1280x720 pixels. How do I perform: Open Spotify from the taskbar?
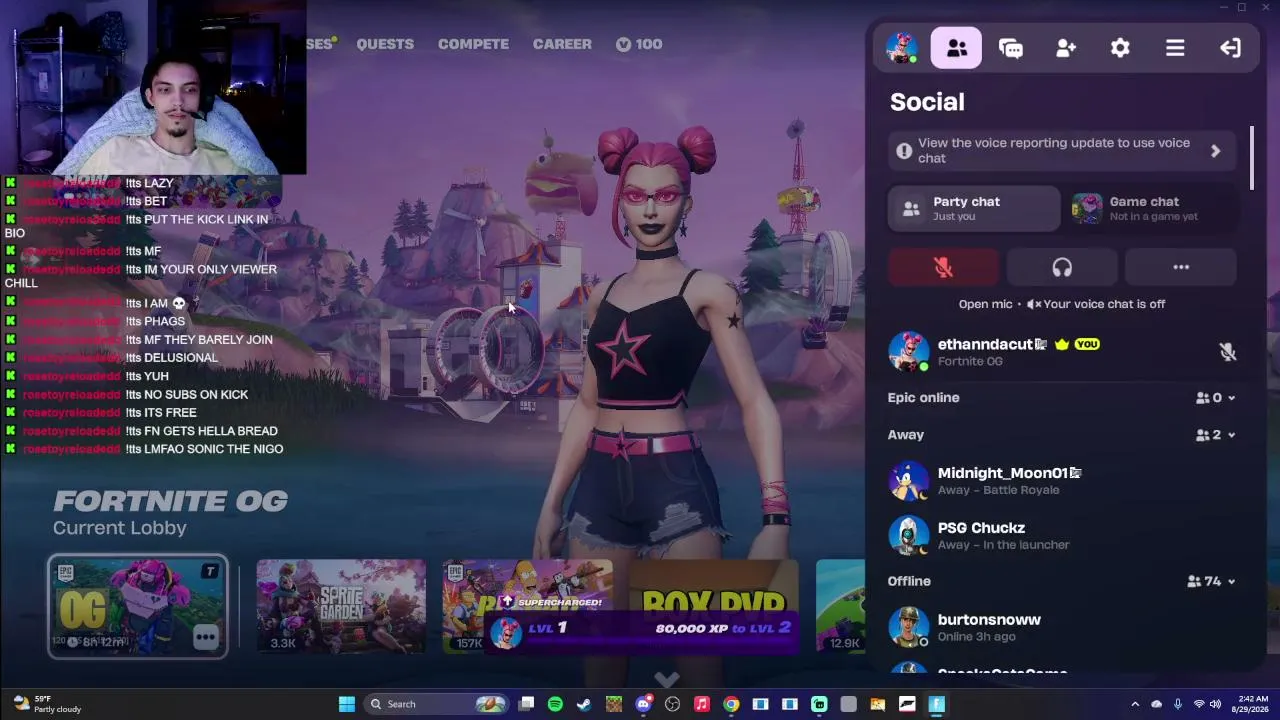(x=555, y=704)
